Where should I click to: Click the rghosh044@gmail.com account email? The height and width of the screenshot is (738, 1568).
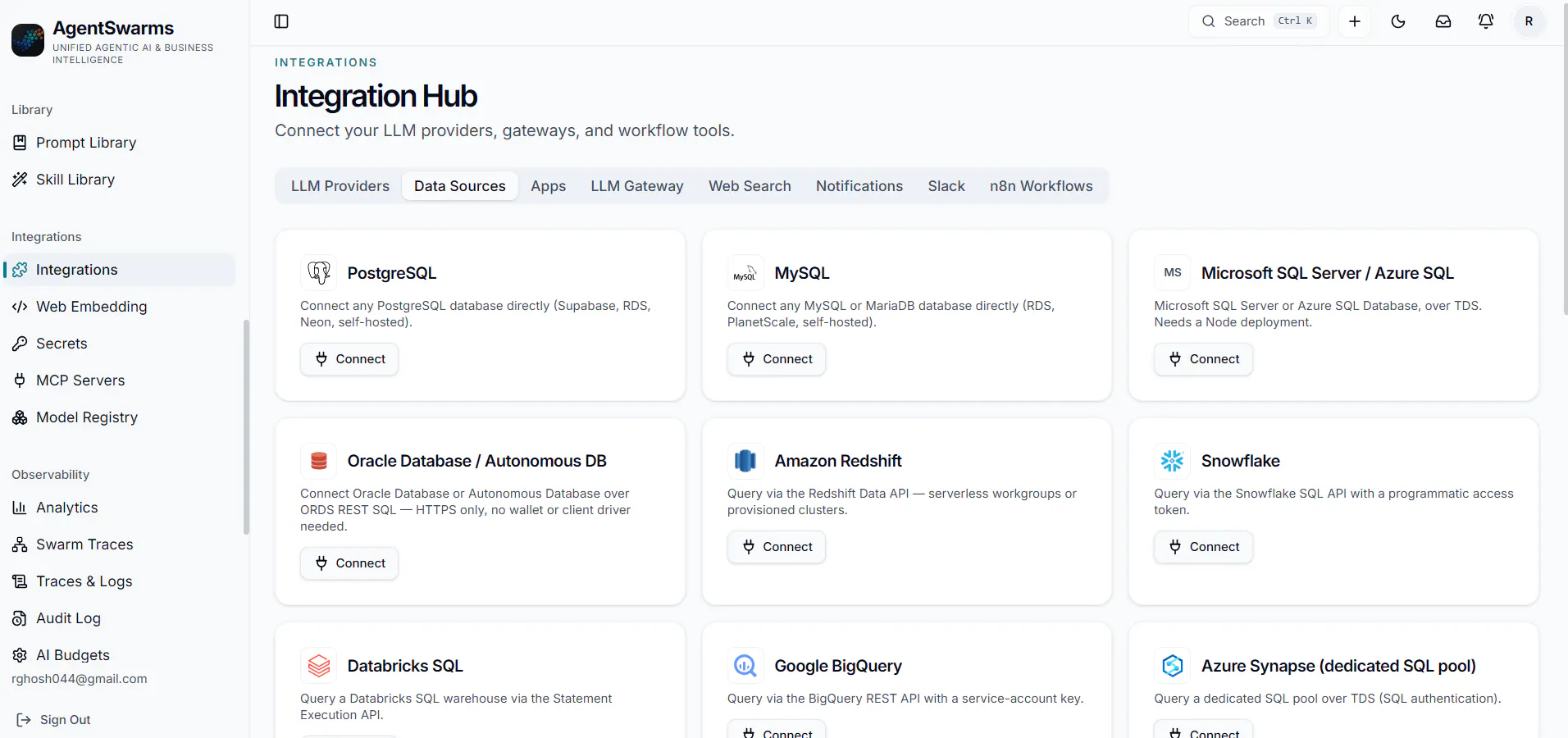pyautogui.click(x=80, y=679)
